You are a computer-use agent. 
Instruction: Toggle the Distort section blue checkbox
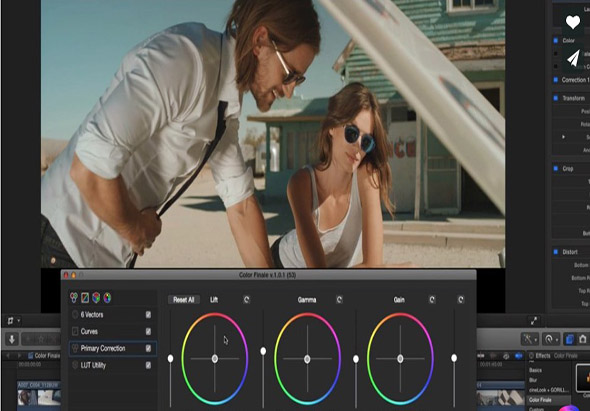click(556, 251)
